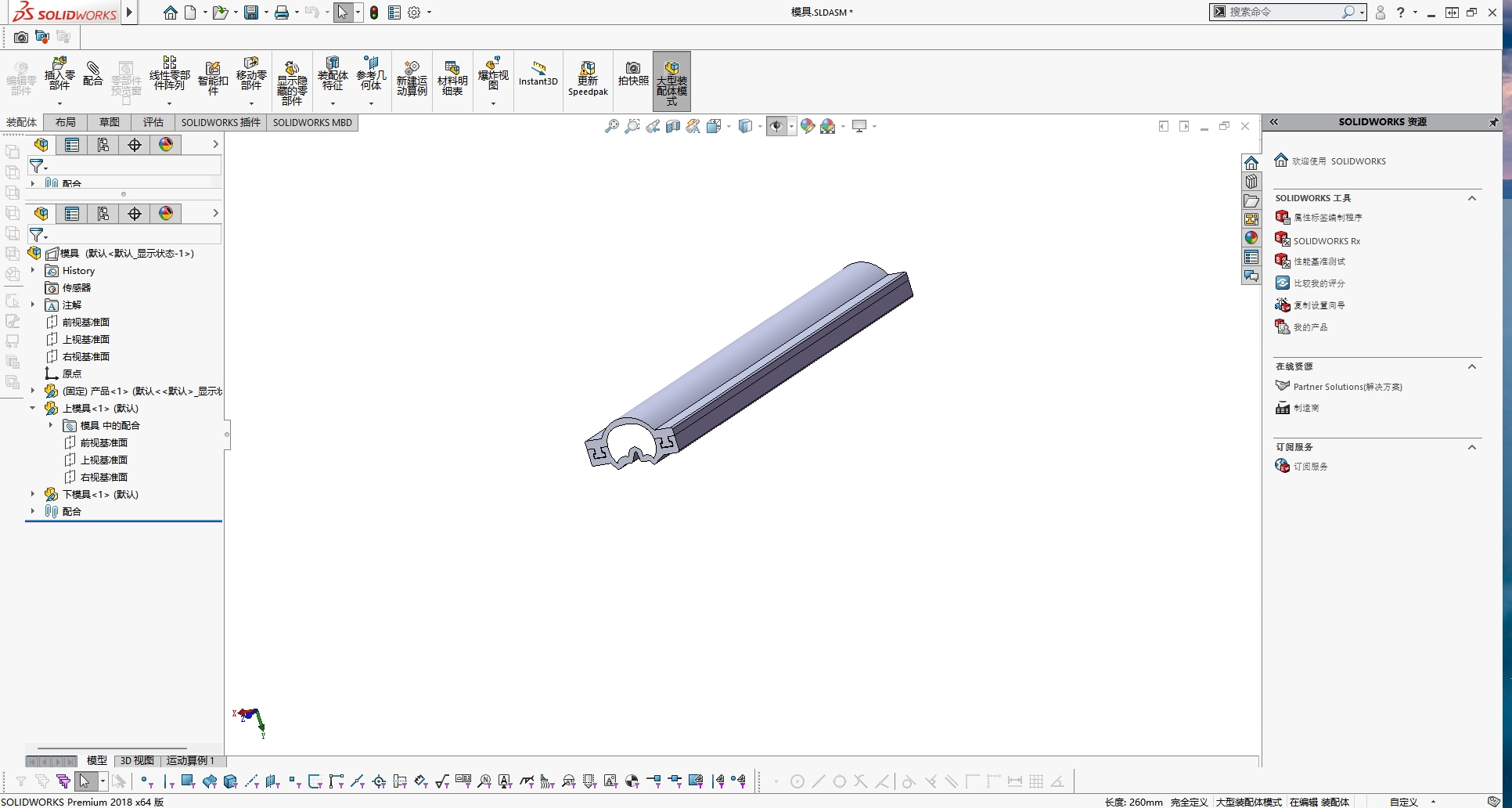Expand the 注解 annotations node

tap(32, 305)
